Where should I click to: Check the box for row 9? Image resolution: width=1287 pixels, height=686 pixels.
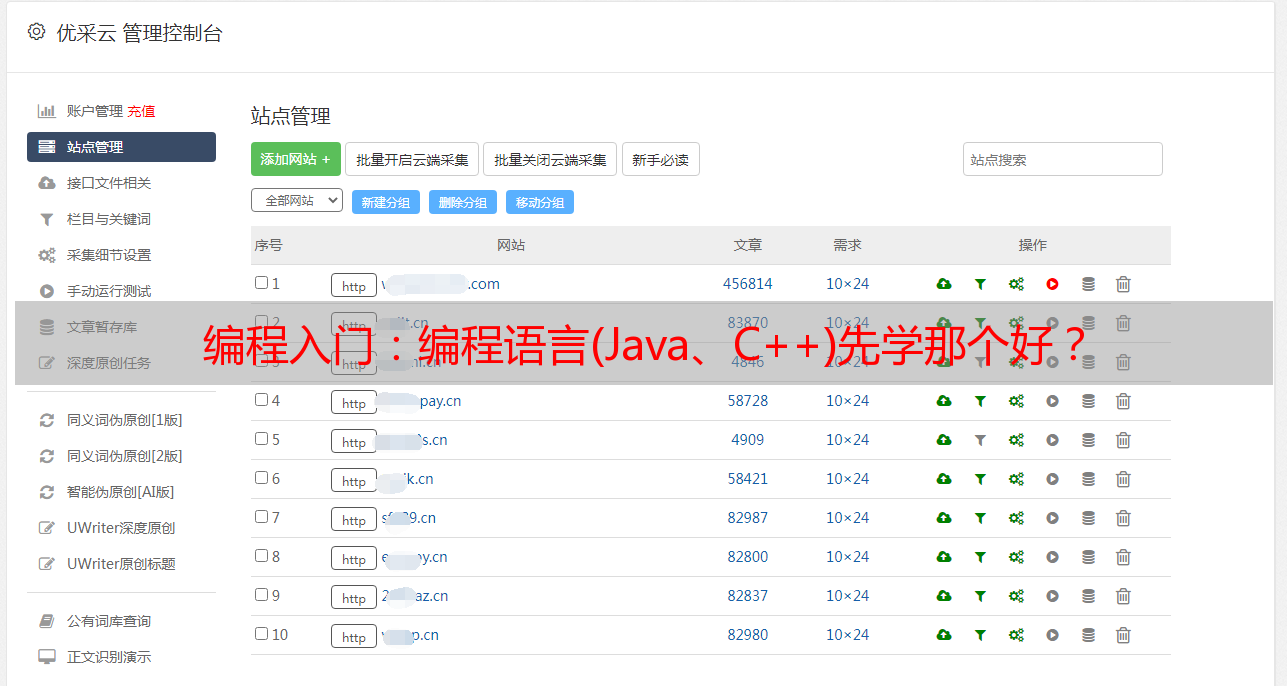(x=261, y=595)
